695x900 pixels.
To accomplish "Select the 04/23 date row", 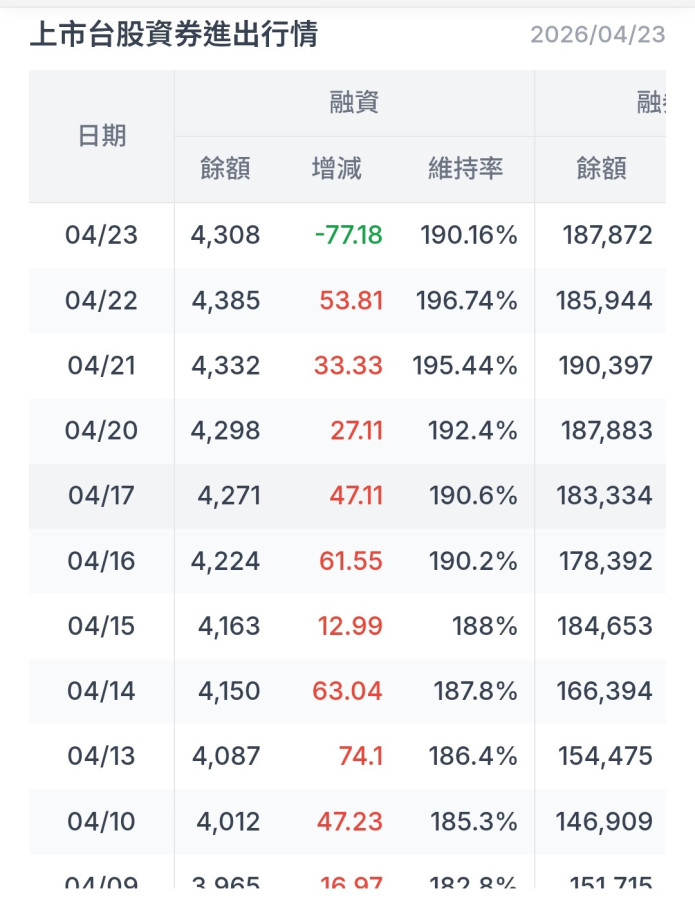I will [102, 235].
